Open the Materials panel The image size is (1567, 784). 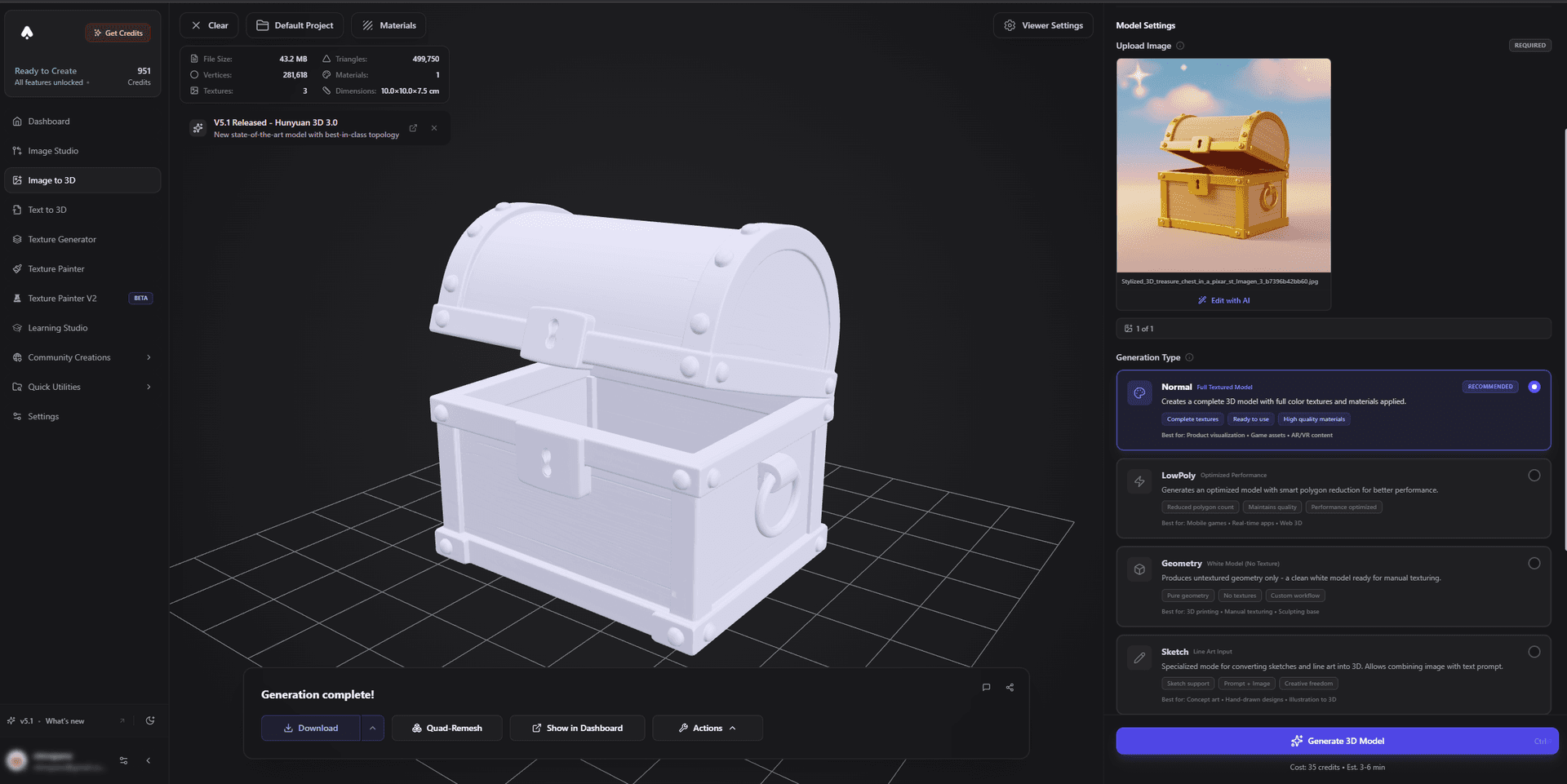[x=388, y=25]
